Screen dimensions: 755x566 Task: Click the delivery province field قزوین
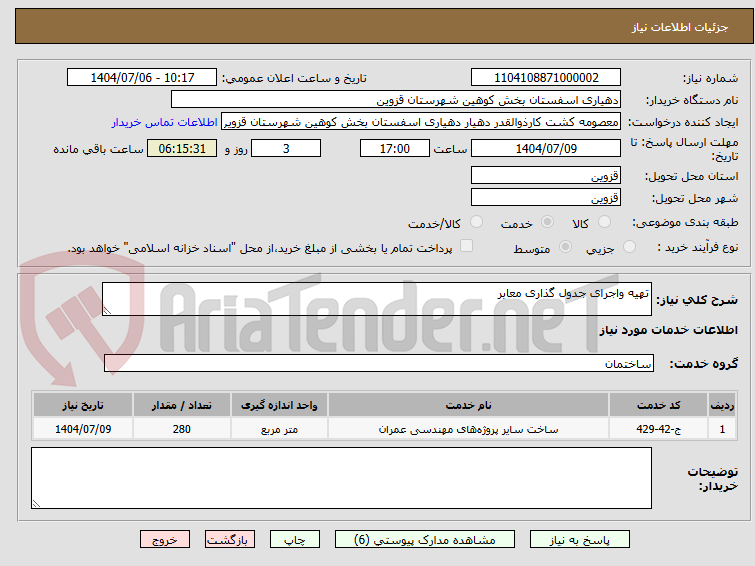546,175
